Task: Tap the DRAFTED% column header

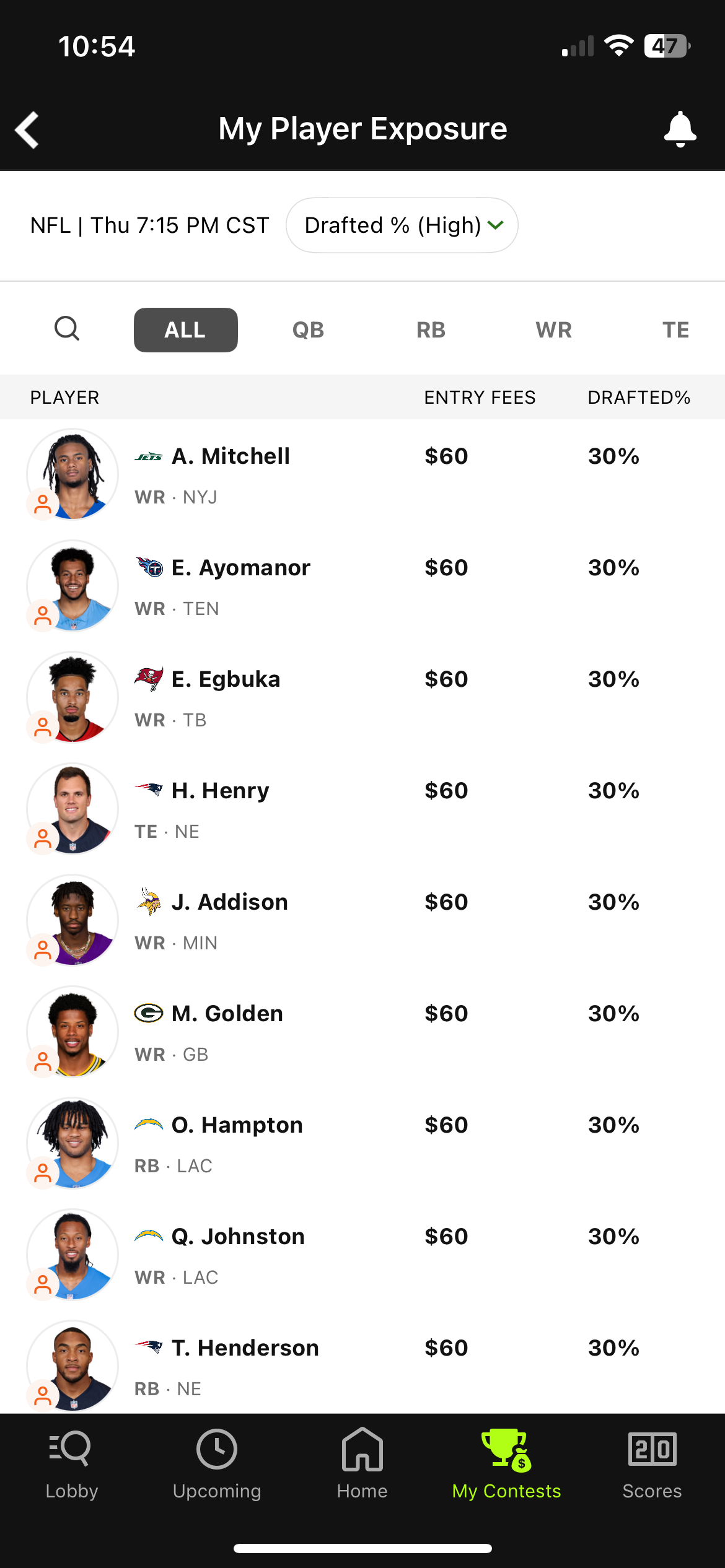Action: click(639, 398)
